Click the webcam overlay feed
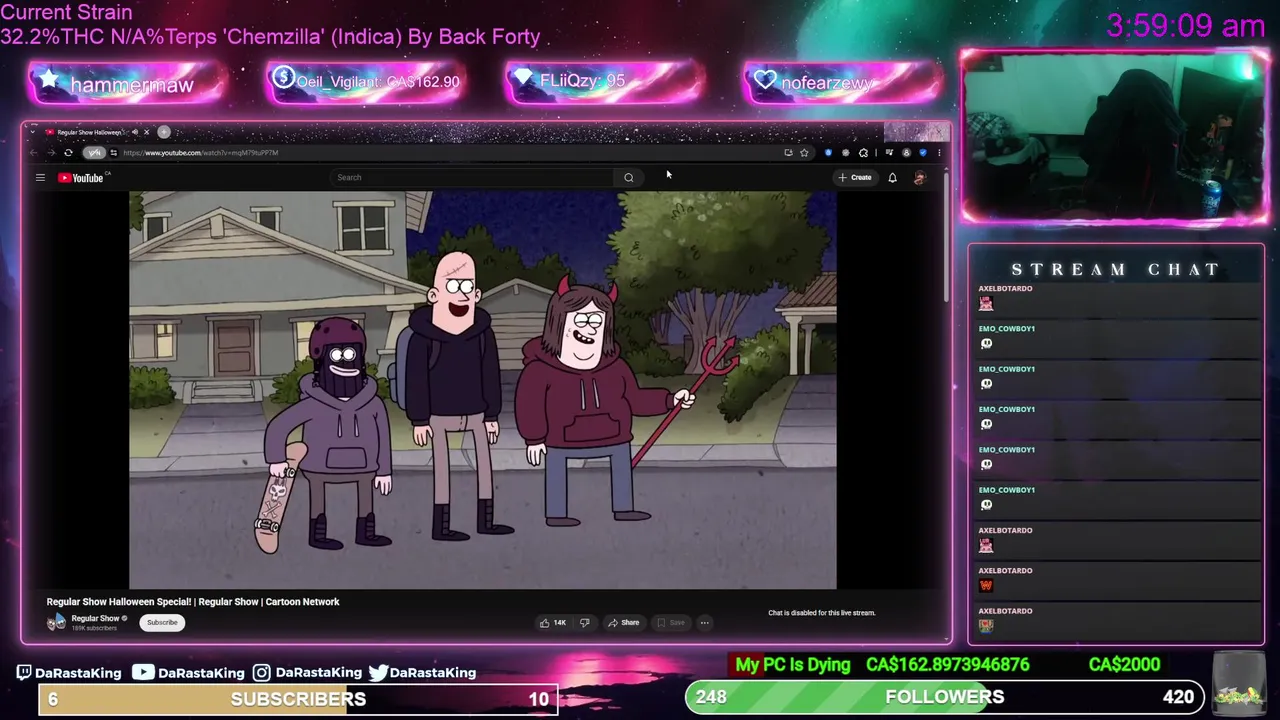 pos(1115,137)
